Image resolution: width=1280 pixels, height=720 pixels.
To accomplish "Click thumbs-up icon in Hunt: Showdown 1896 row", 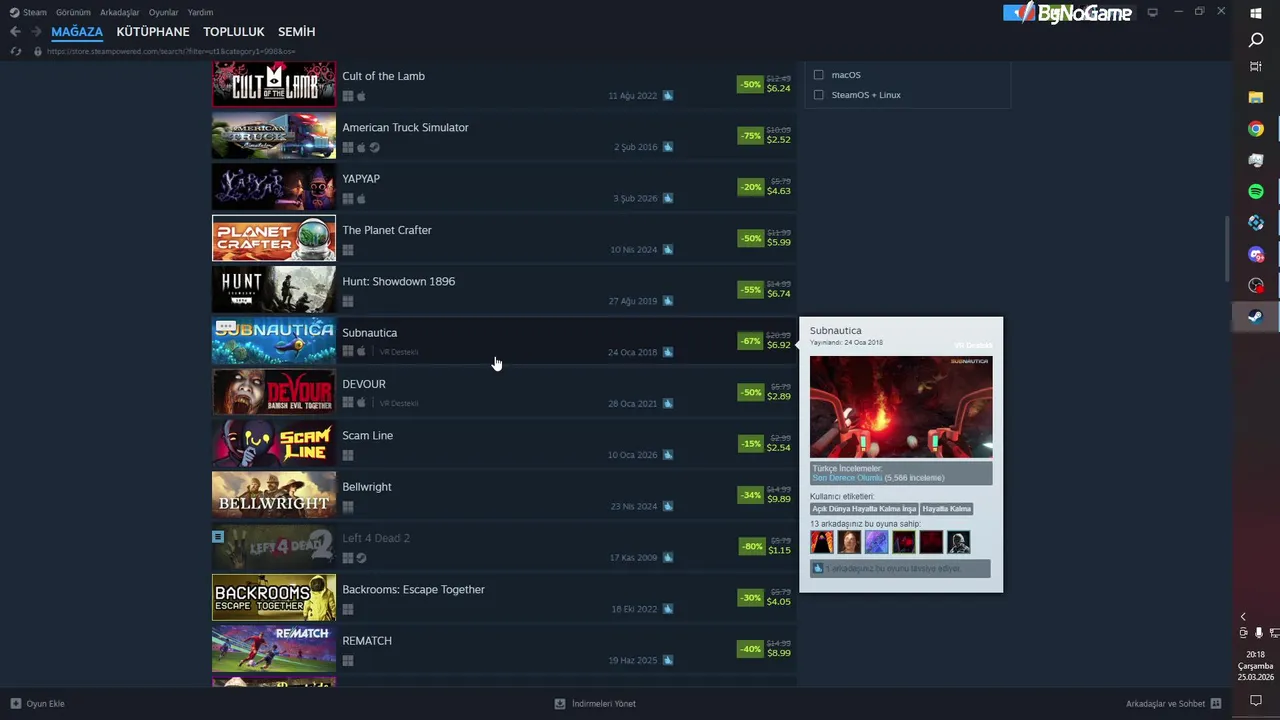I will coord(668,301).
